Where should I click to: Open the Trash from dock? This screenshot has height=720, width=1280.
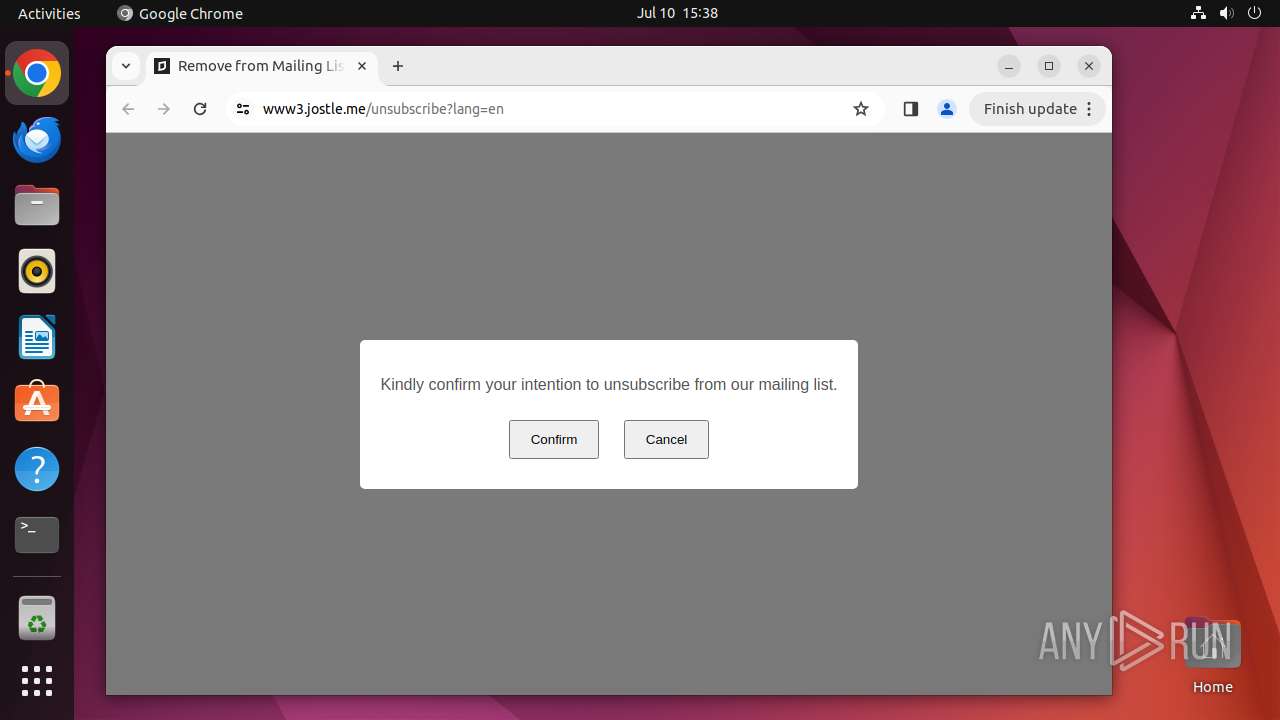(37, 618)
